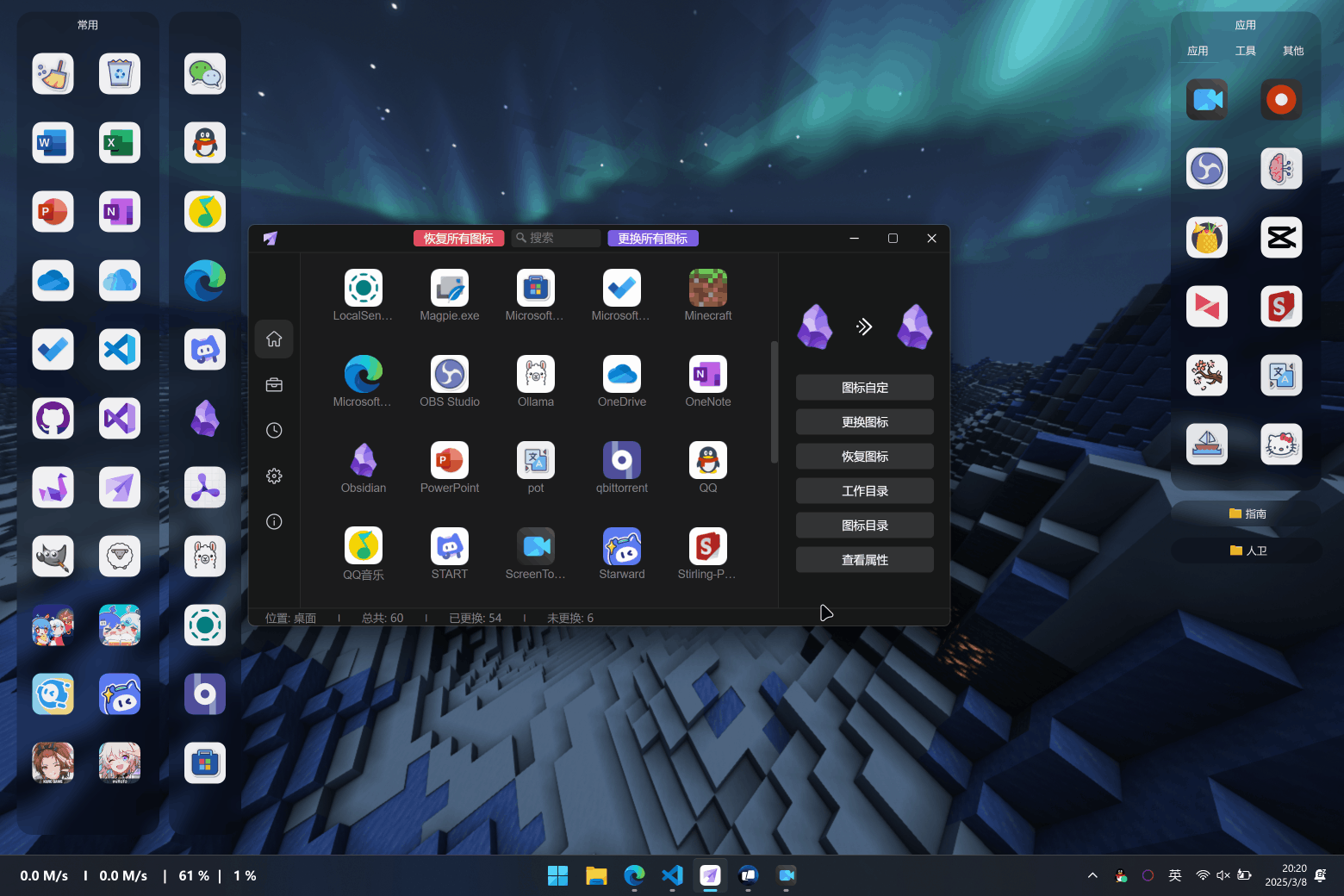Click the original Obsidian icon preview
Image resolution: width=1344 pixels, height=896 pixels.
tap(814, 327)
